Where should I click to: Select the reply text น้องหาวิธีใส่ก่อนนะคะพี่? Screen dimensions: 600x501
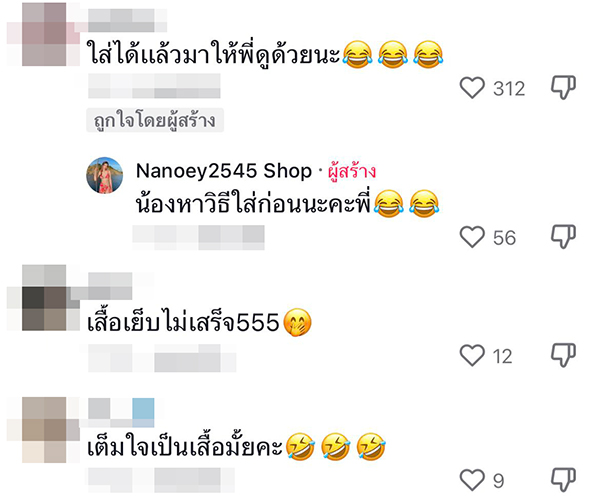click(x=253, y=204)
